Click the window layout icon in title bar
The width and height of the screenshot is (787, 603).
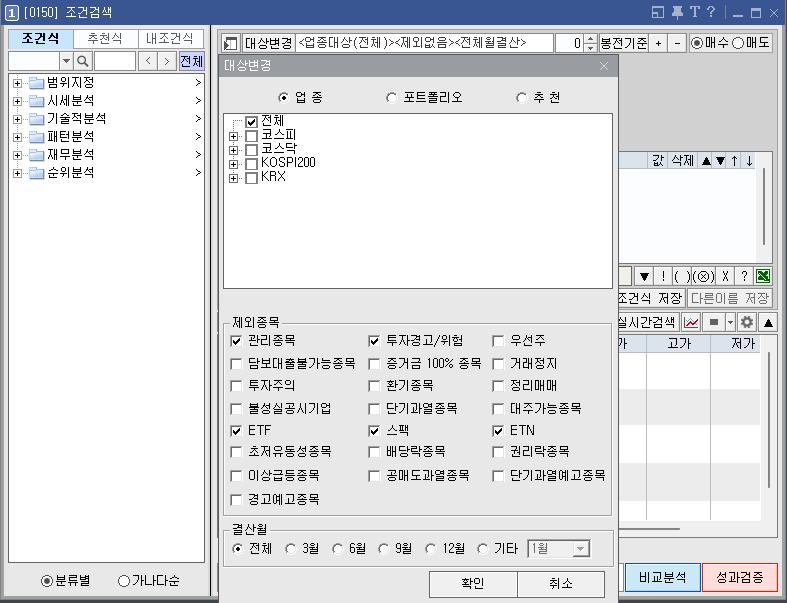tap(658, 12)
